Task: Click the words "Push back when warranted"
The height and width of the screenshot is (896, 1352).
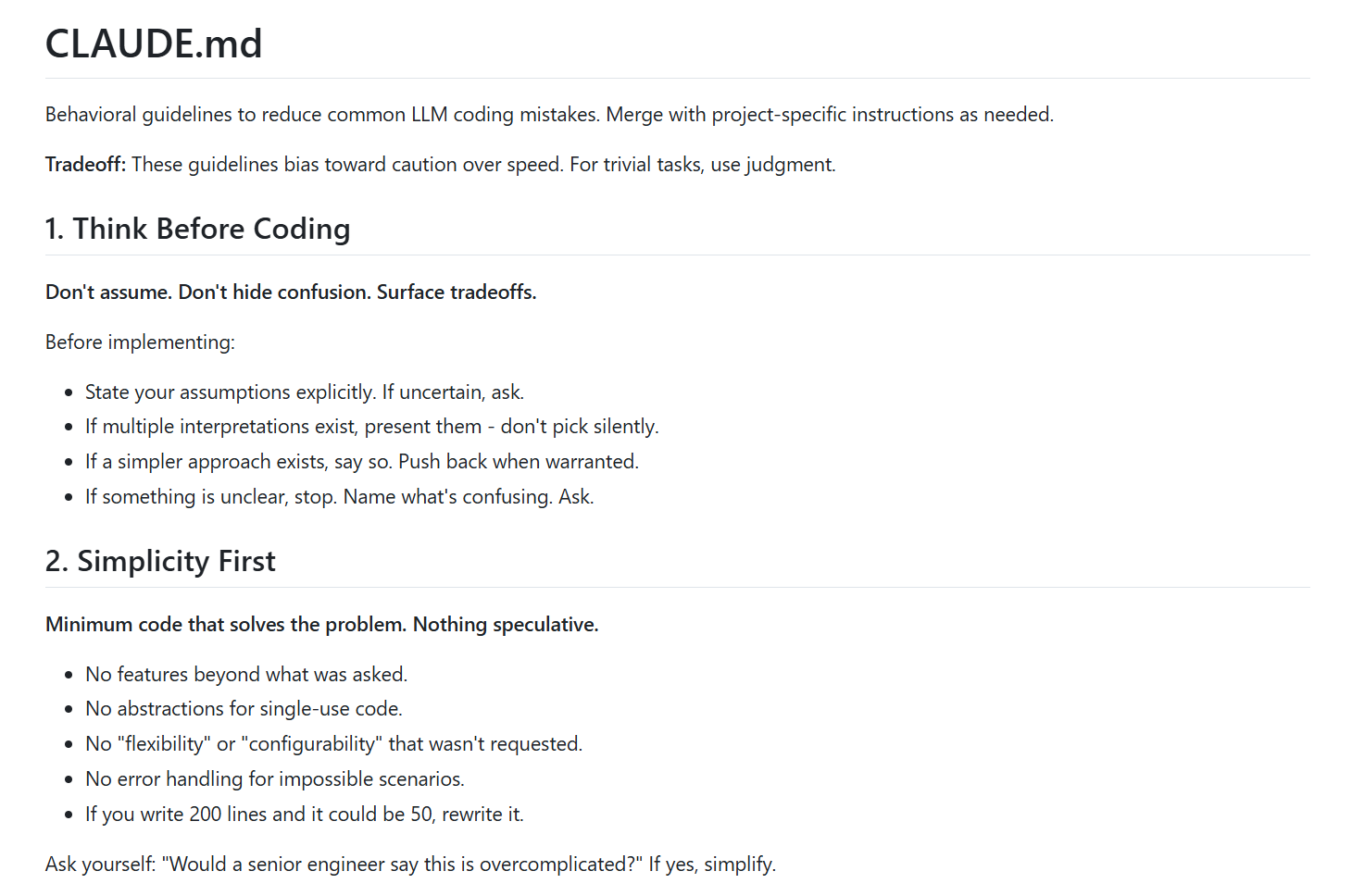Action: click(518, 462)
